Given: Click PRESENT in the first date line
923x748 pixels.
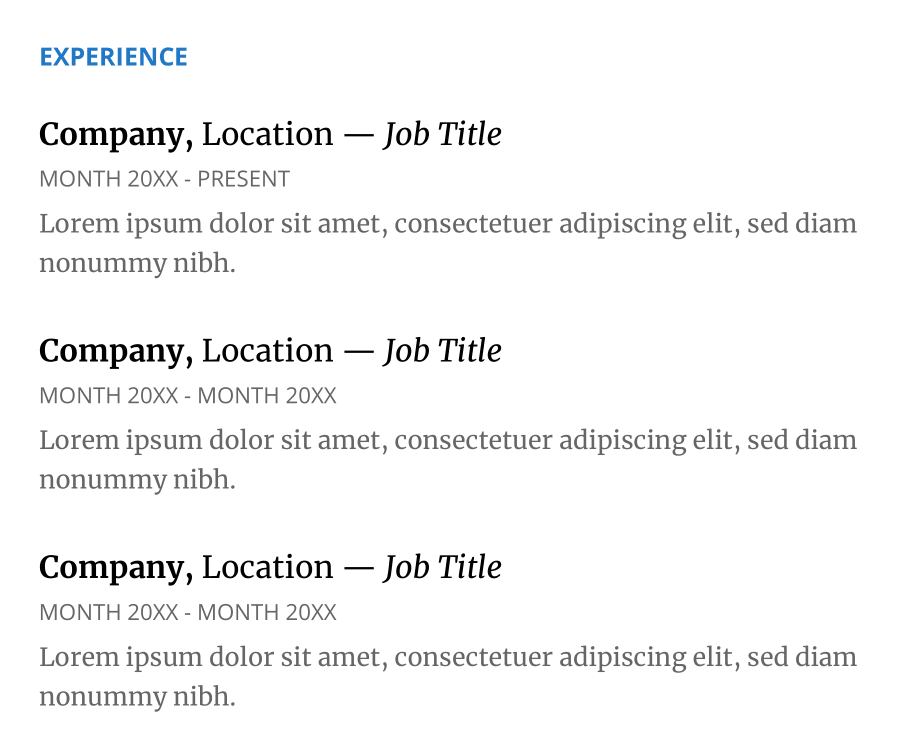Looking at the screenshot, I should [244, 179].
